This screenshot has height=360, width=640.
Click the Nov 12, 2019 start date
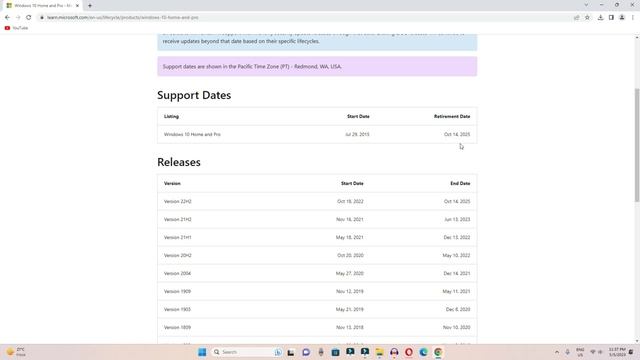click(x=350, y=291)
